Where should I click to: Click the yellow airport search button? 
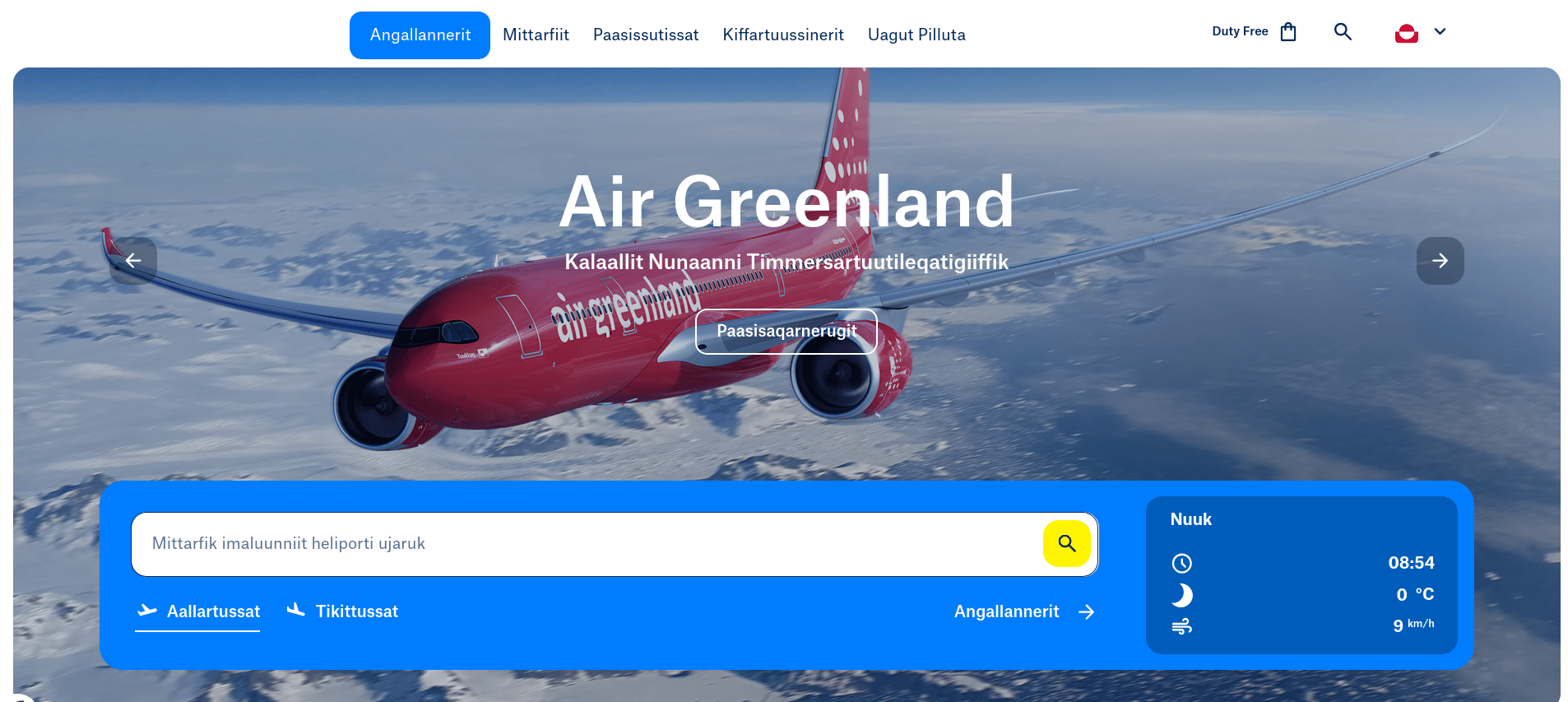[x=1067, y=543]
